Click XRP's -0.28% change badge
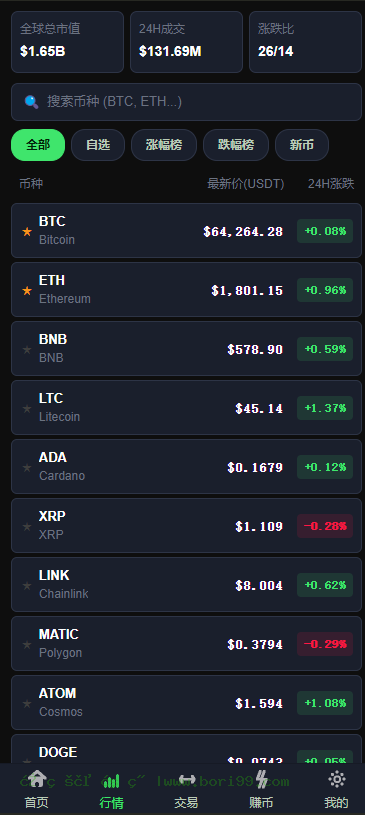This screenshot has width=365, height=815. point(325,526)
